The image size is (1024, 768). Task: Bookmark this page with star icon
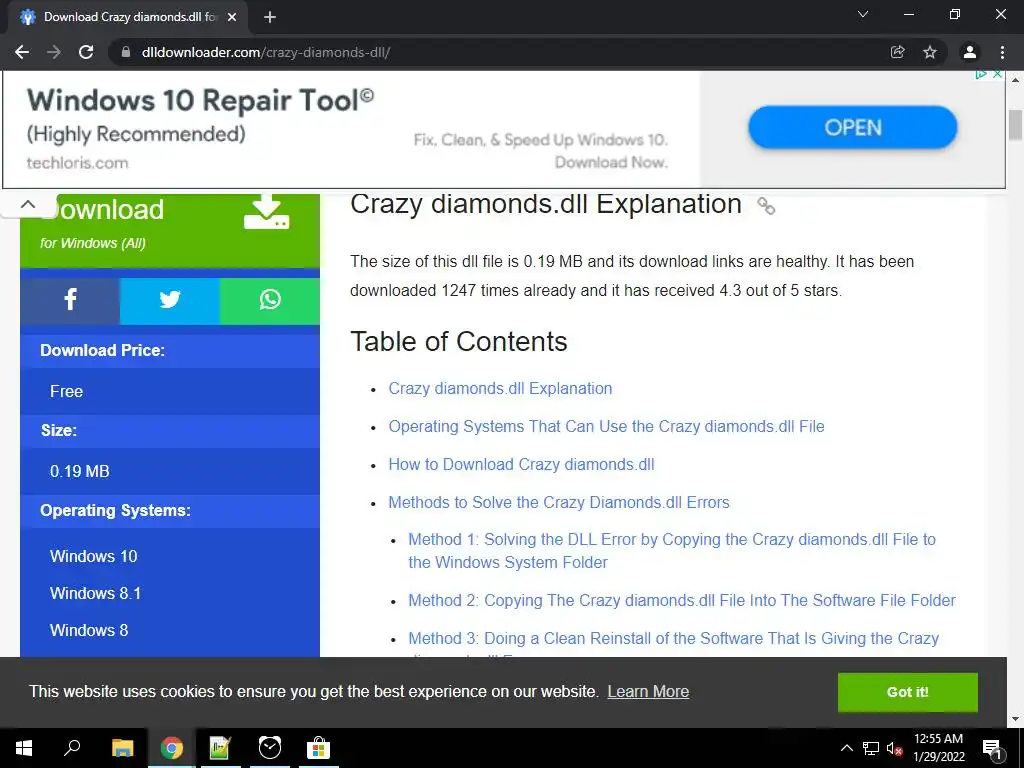(x=930, y=52)
